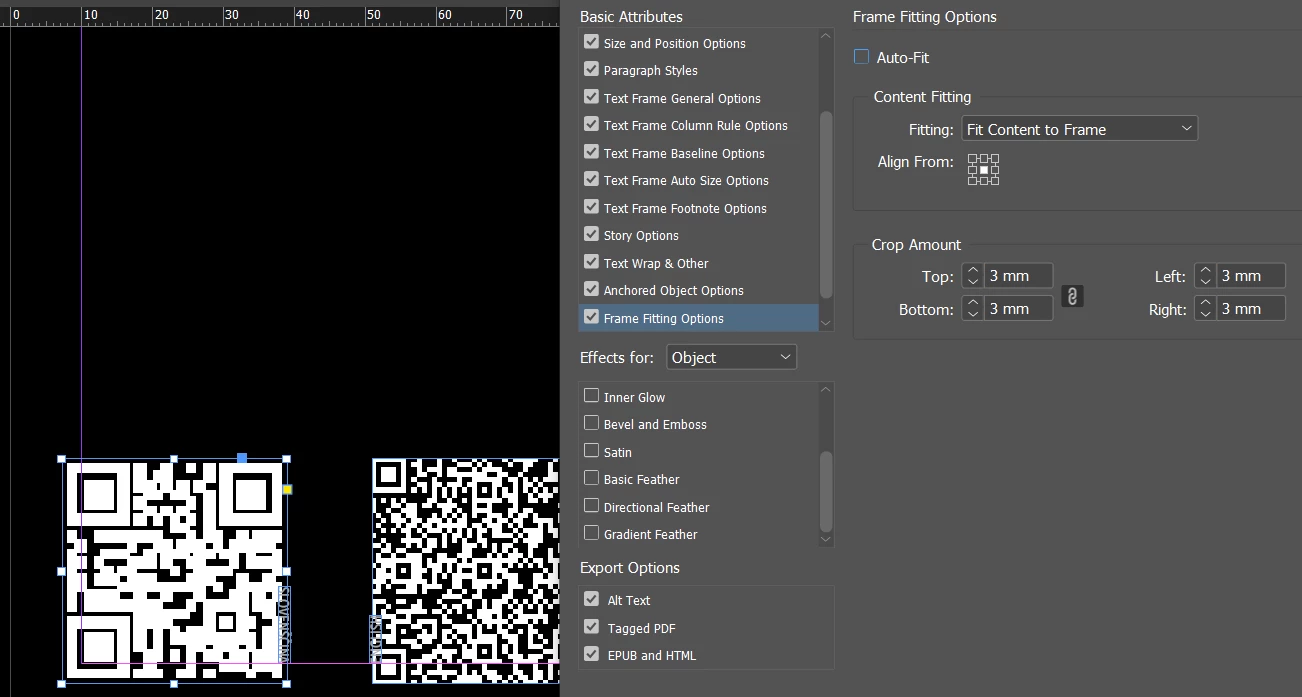
Task: Select the center Align From reference point
Action: (984, 170)
